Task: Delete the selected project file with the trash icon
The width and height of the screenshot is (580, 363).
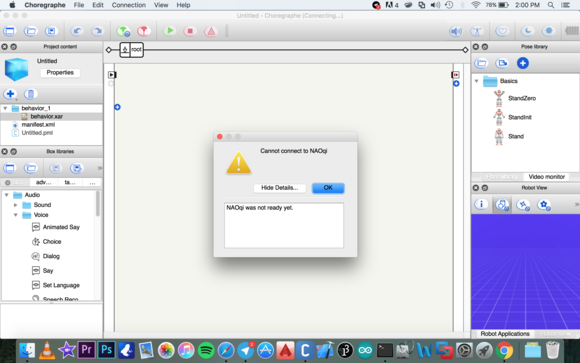Action: (31, 94)
